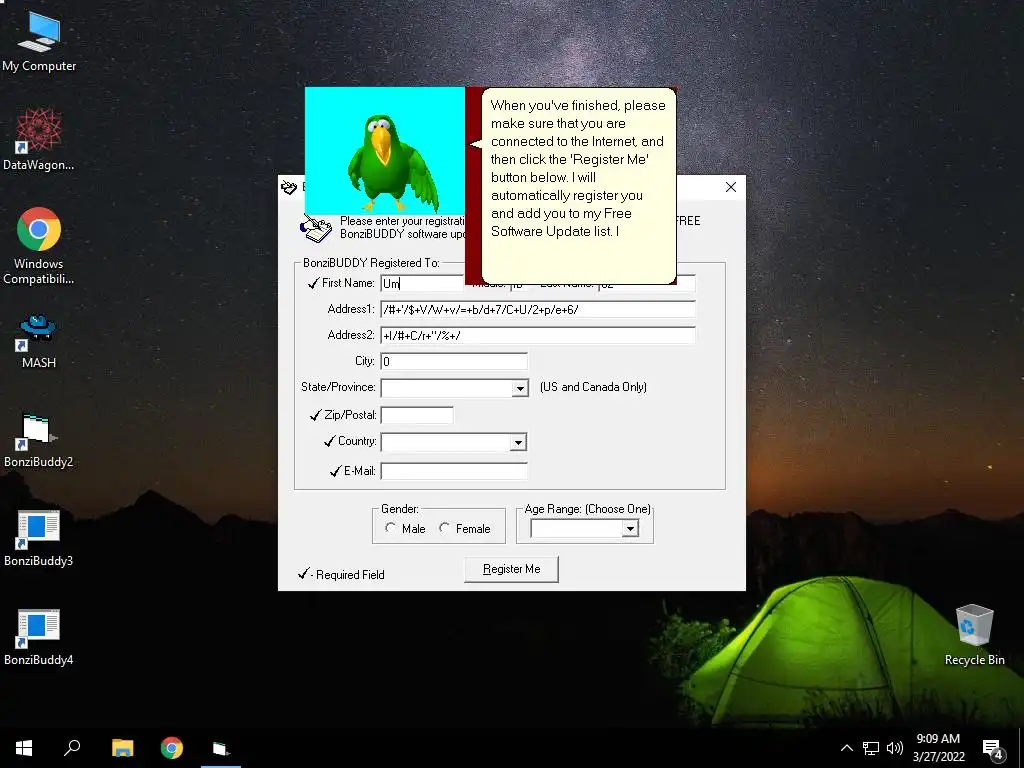Click the 'Required Field' legend text
This screenshot has height=768, width=1024.
pyautogui.click(x=350, y=575)
